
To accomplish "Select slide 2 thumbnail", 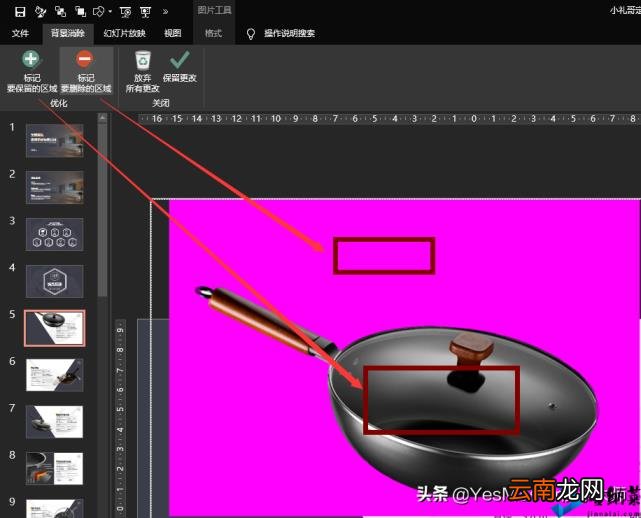I will [x=55, y=187].
